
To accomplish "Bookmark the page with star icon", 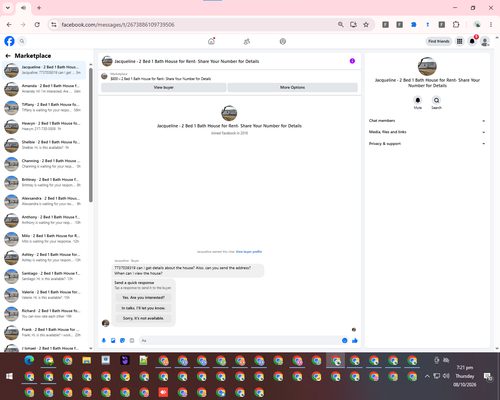I will pos(366,25).
